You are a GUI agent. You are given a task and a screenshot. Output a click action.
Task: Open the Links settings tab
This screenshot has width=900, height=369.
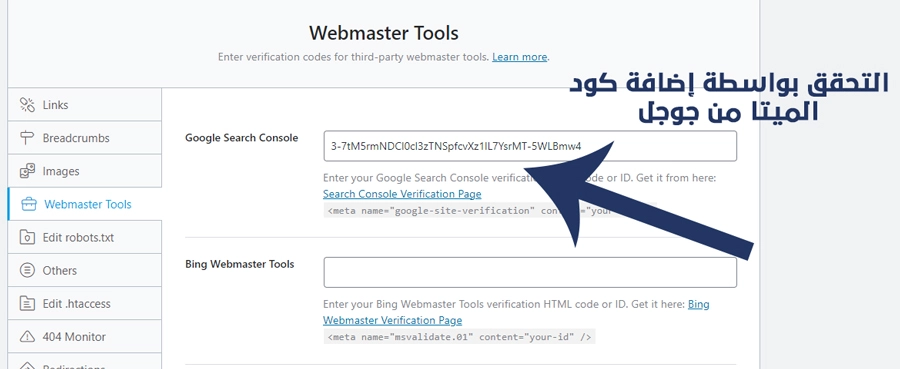[x=85, y=104]
